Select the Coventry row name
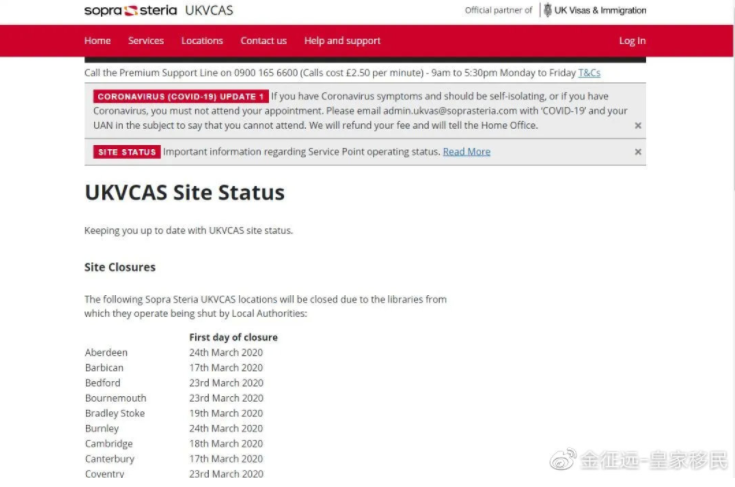The height and width of the screenshot is (487, 735). [x=105, y=474]
